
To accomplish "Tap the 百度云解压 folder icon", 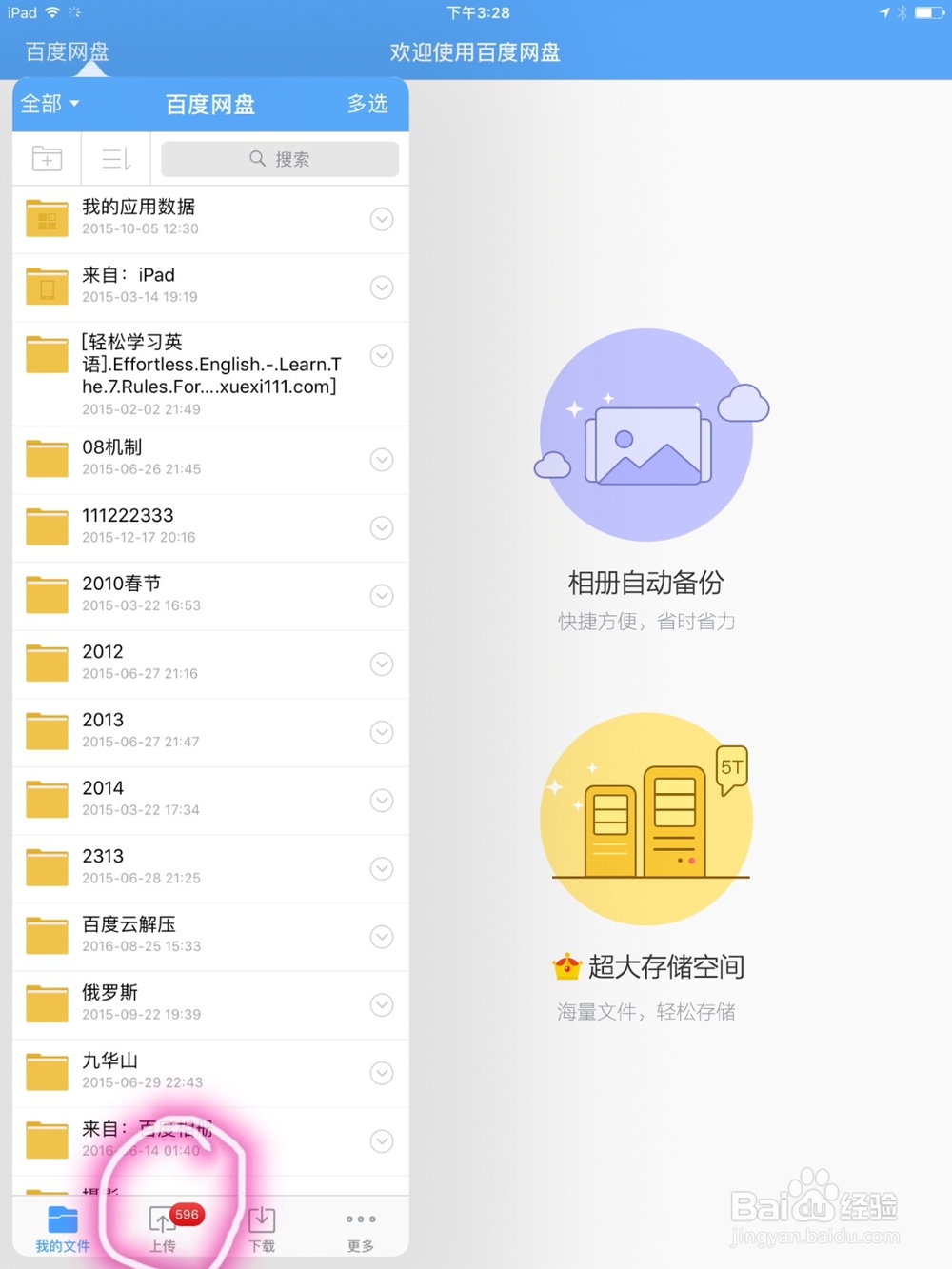I will [x=47, y=936].
